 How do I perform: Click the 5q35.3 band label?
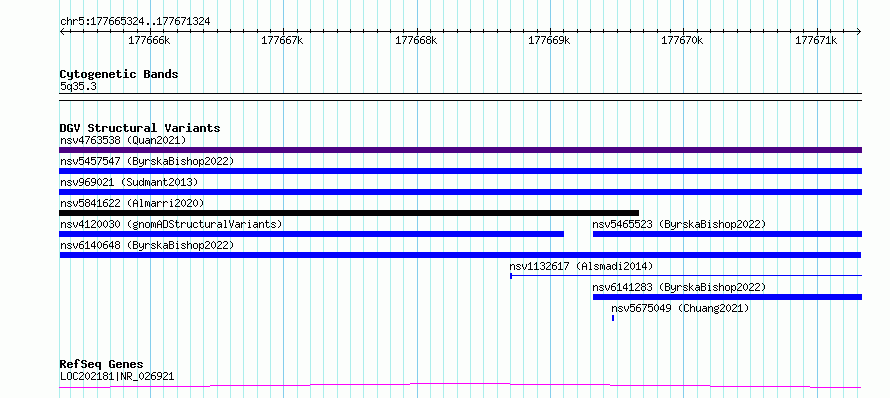(78, 87)
